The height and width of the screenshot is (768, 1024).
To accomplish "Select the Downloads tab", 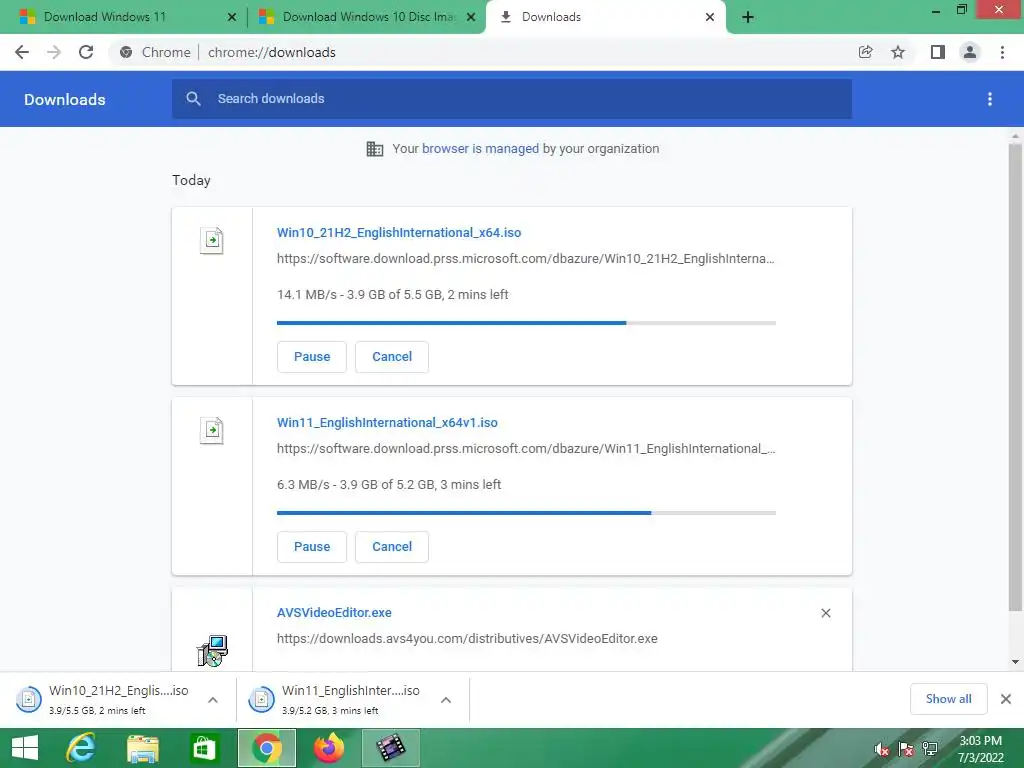I will click(606, 18).
